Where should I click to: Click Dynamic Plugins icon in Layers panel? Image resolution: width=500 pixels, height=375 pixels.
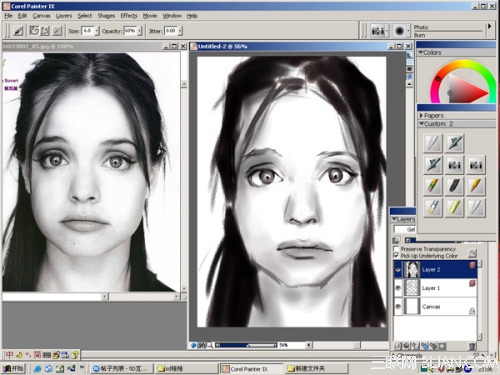pos(406,346)
